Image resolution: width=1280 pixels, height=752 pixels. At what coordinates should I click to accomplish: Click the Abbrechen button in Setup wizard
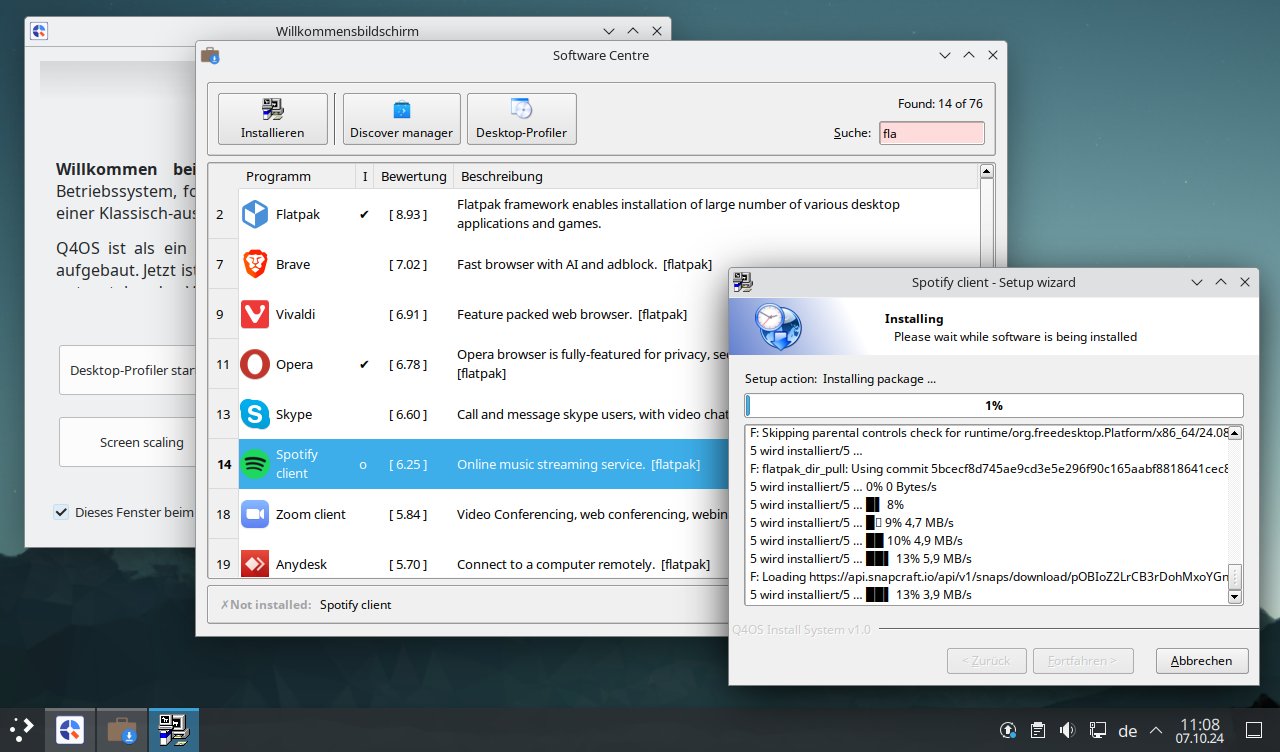[x=1202, y=660]
